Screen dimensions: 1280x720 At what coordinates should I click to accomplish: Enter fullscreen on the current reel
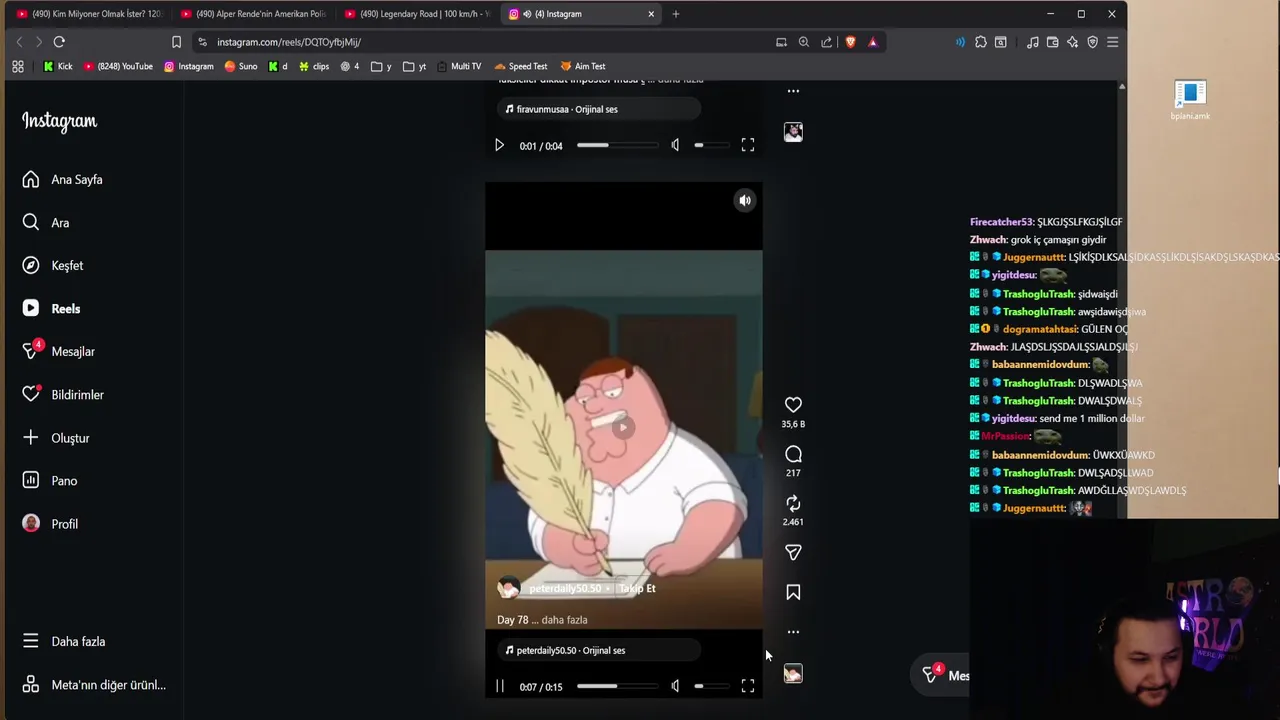[x=748, y=686]
